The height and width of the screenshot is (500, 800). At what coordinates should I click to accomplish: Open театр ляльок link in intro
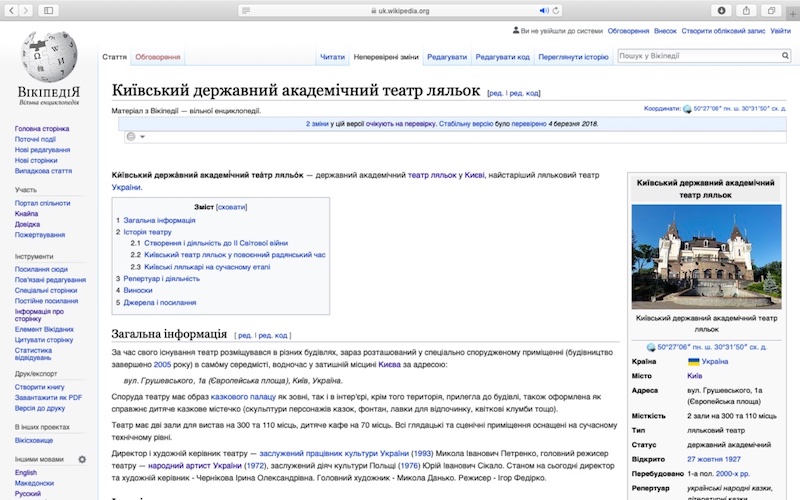(x=432, y=175)
